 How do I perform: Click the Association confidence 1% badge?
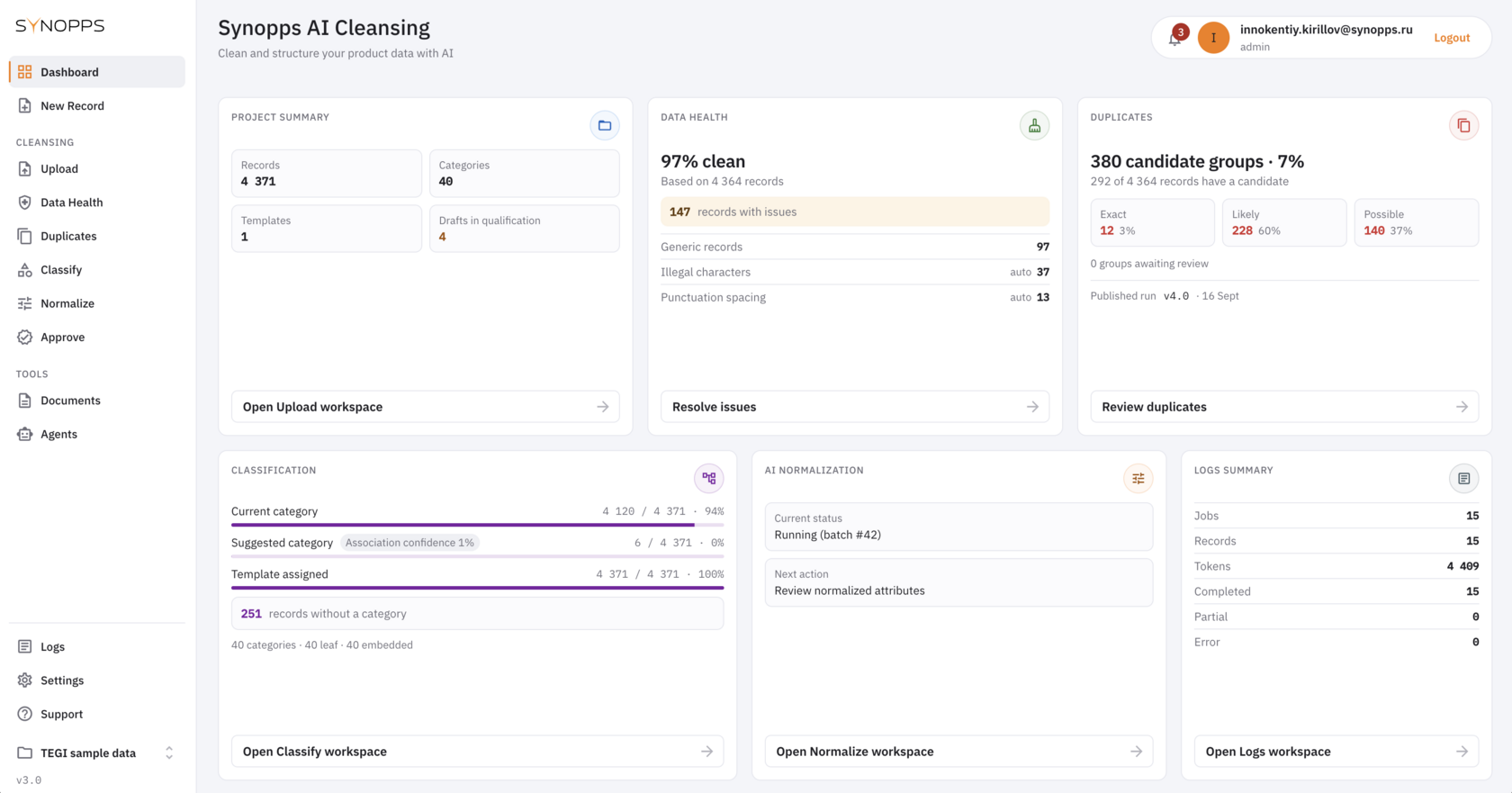click(409, 543)
